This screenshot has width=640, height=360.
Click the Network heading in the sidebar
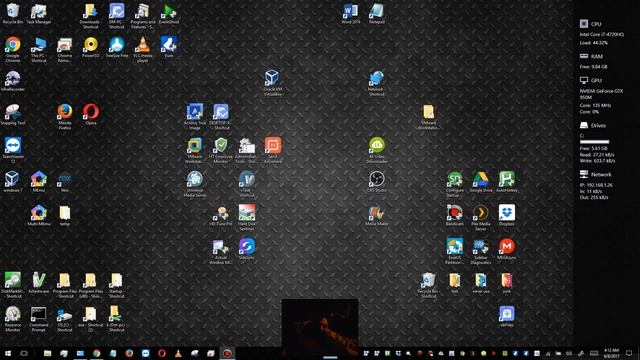point(601,174)
